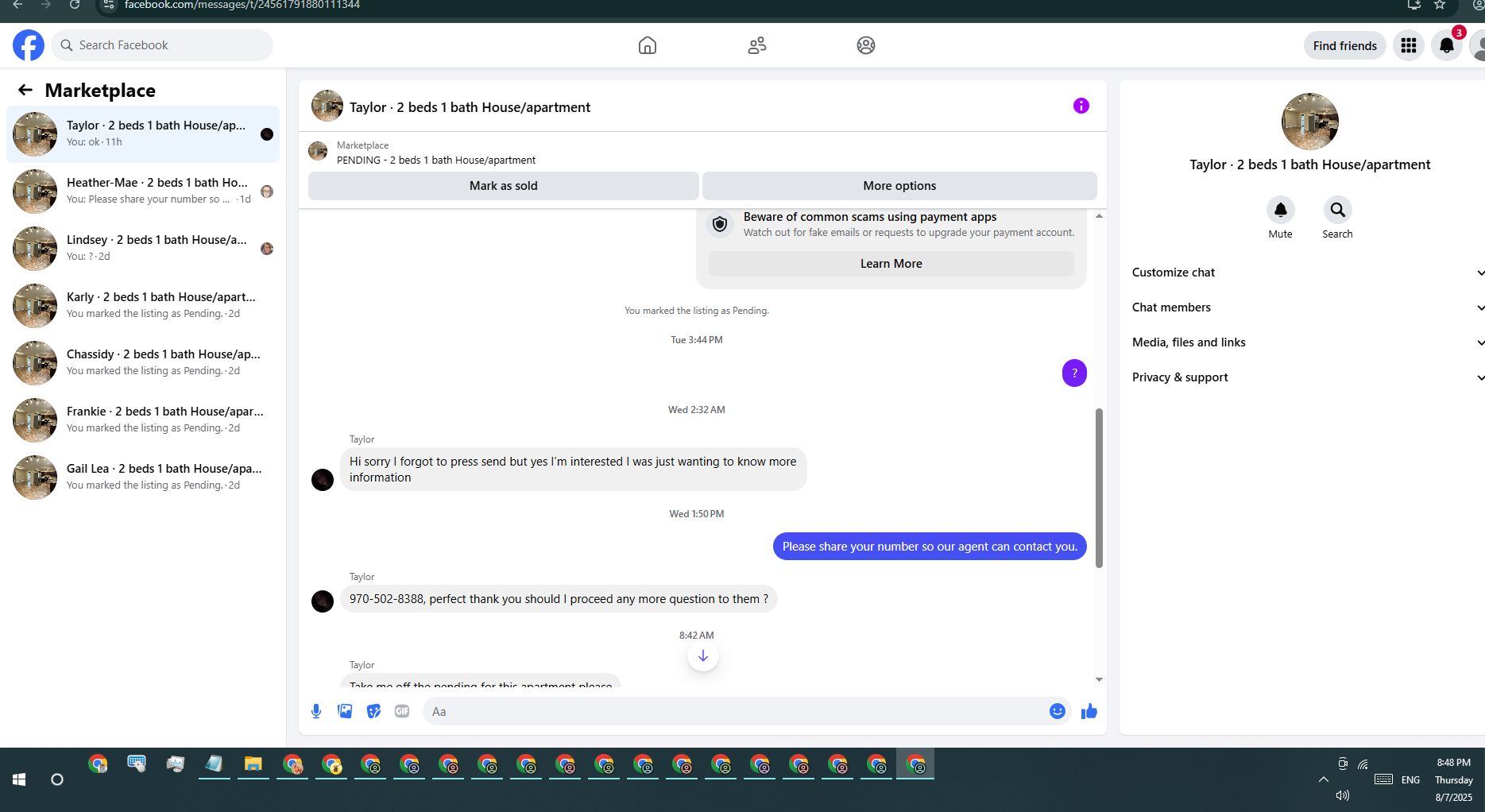This screenshot has height=812, width=1485.
Task: Mute the Taylor conversation
Action: pos(1281,210)
